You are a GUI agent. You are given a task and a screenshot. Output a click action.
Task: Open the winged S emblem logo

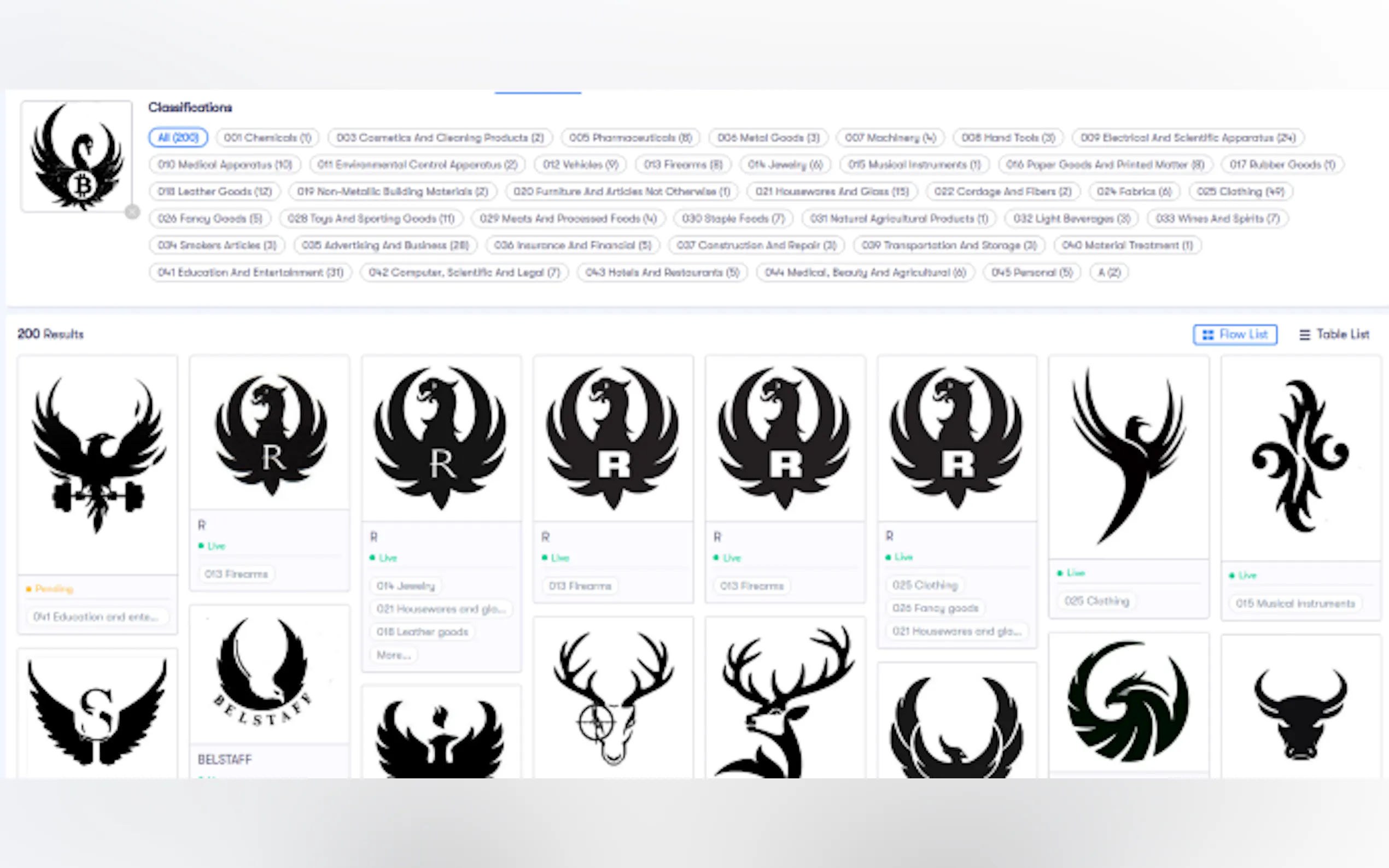click(x=98, y=712)
